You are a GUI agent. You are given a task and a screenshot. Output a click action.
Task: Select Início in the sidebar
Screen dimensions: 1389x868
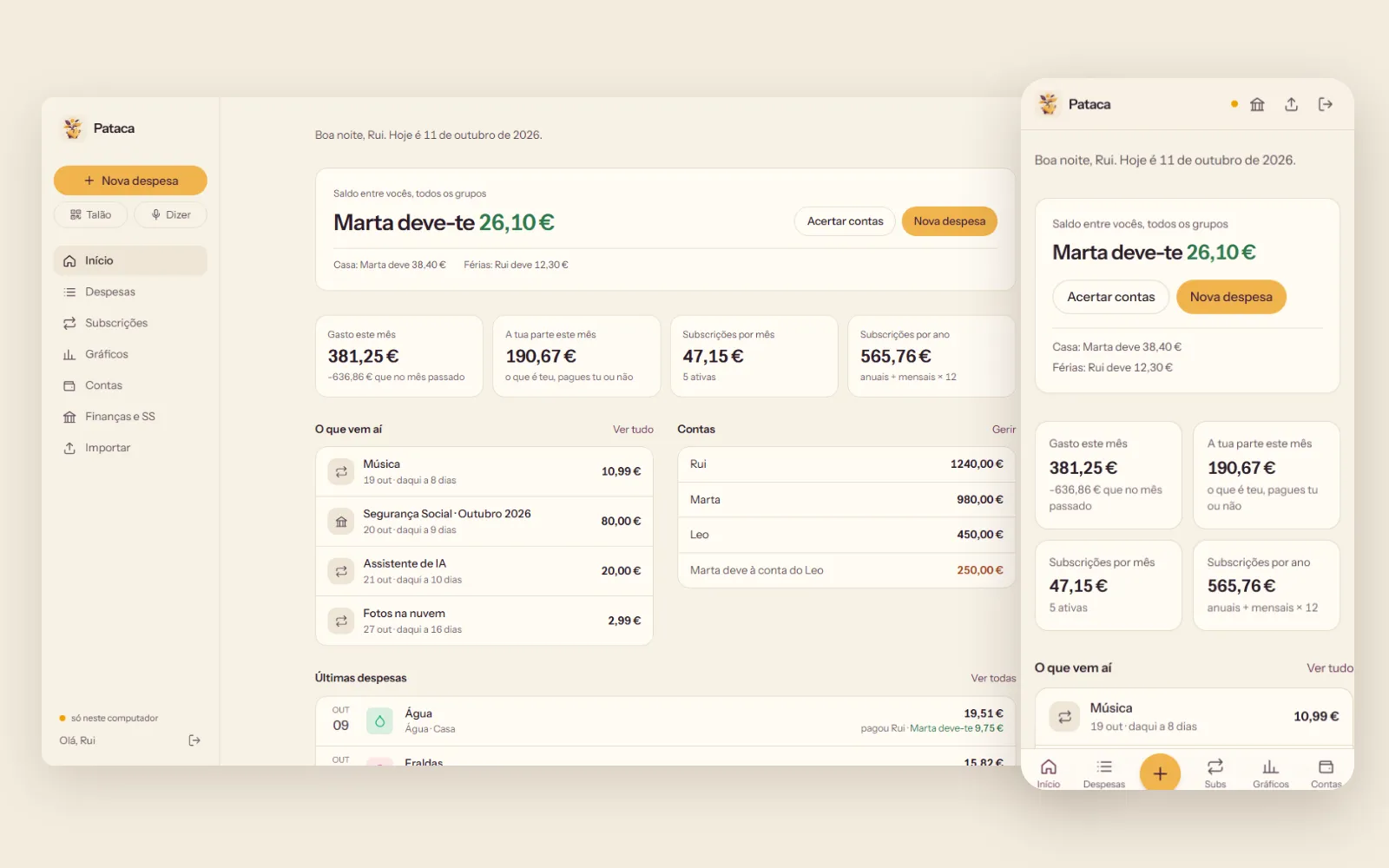click(130, 260)
